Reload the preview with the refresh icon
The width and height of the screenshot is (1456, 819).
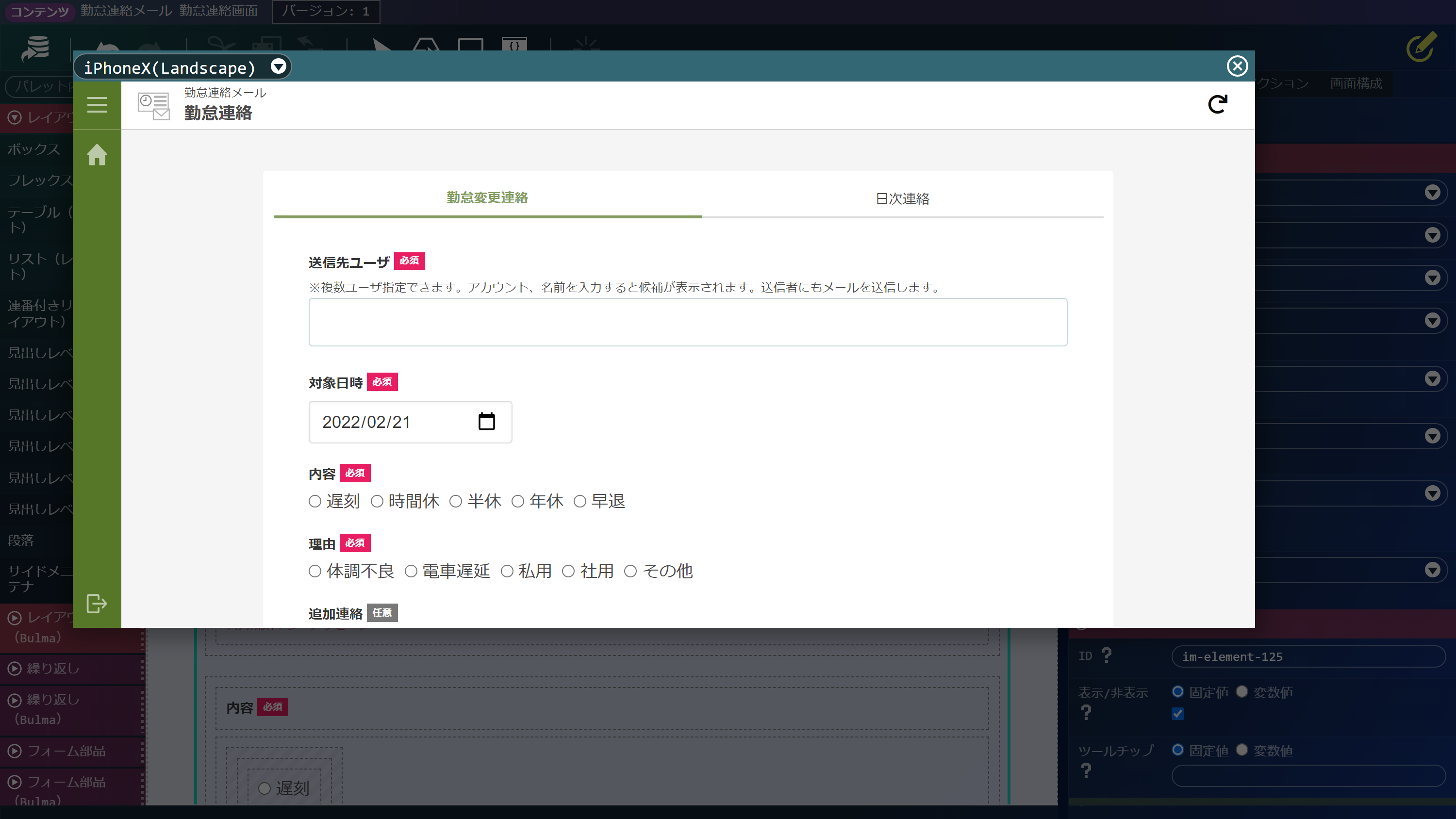[1218, 104]
